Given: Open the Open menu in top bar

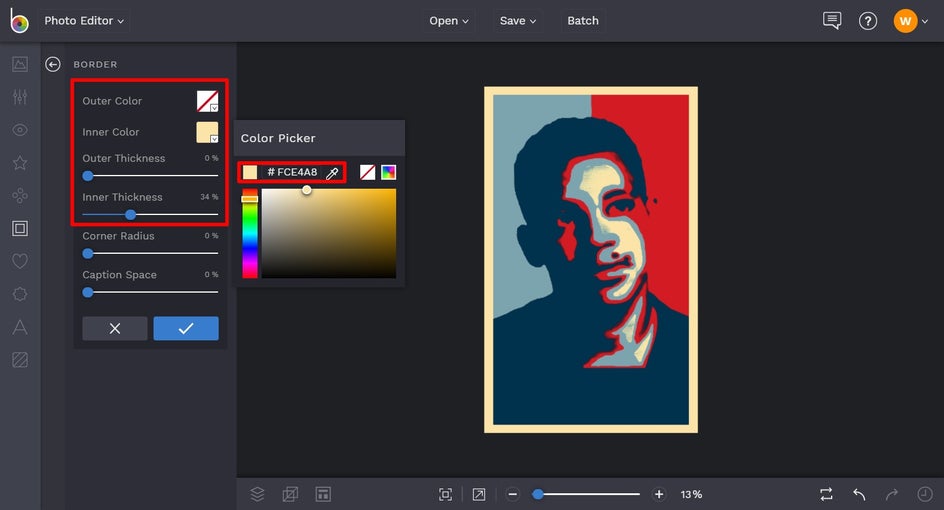Looking at the screenshot, I should [x=449, y=21].
